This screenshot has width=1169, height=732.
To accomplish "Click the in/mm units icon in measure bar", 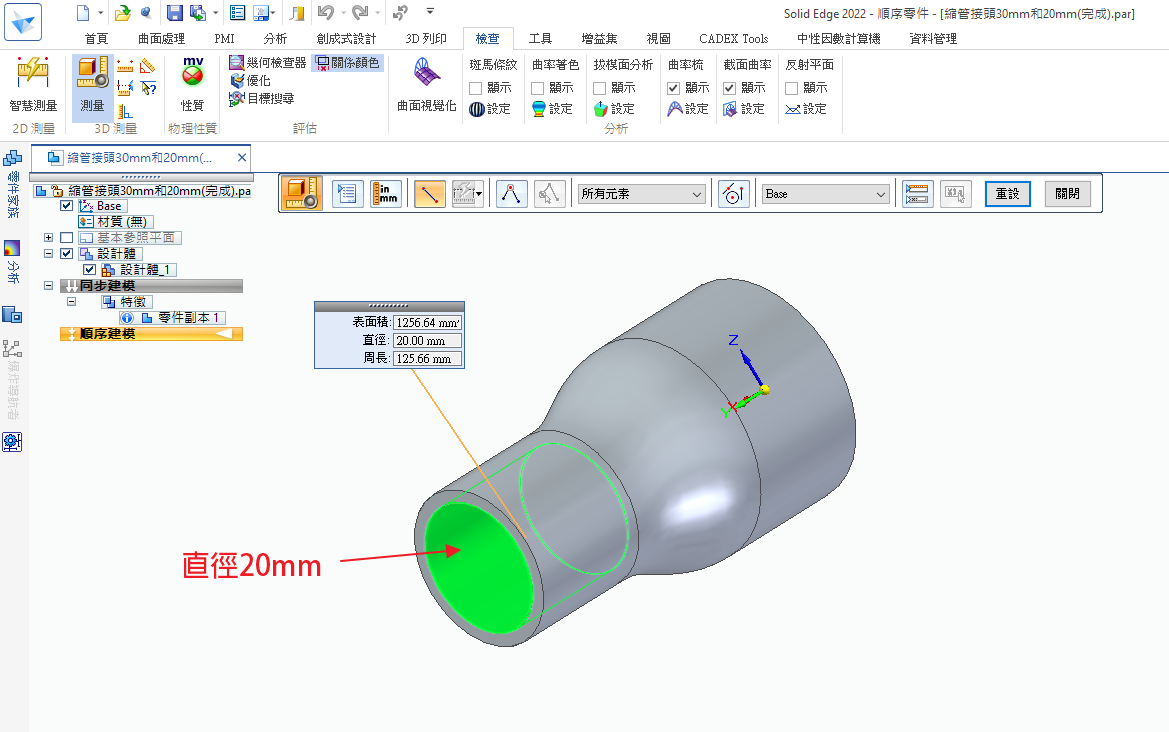I will [x=385, y=194].
